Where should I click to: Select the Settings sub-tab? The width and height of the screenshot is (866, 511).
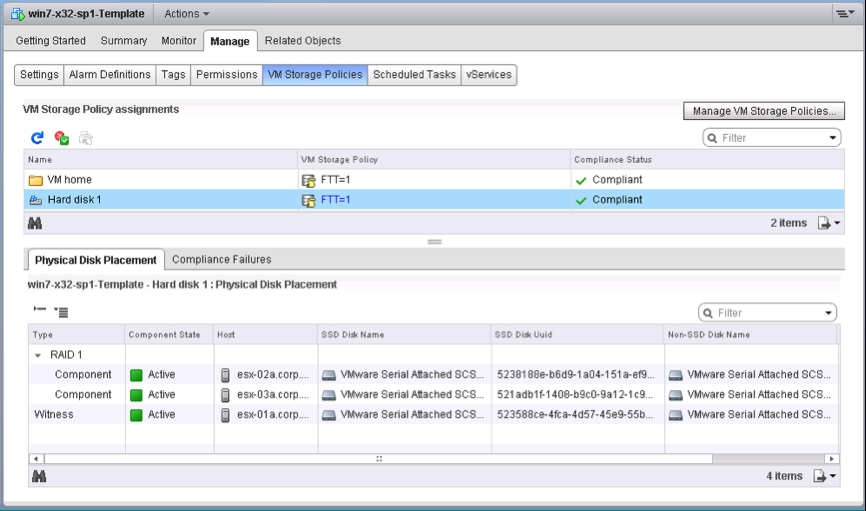pyautogui.click(x=39, y=75)
